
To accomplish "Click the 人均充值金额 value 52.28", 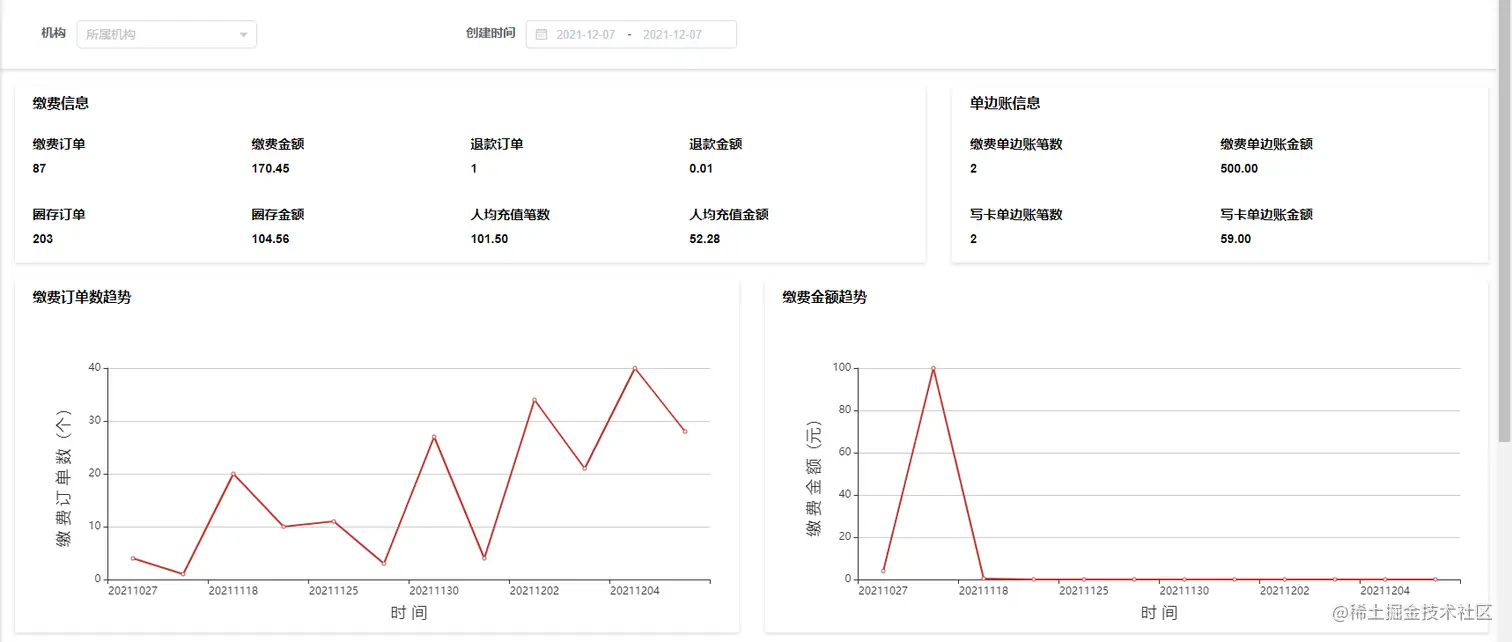I will (704, 239).
